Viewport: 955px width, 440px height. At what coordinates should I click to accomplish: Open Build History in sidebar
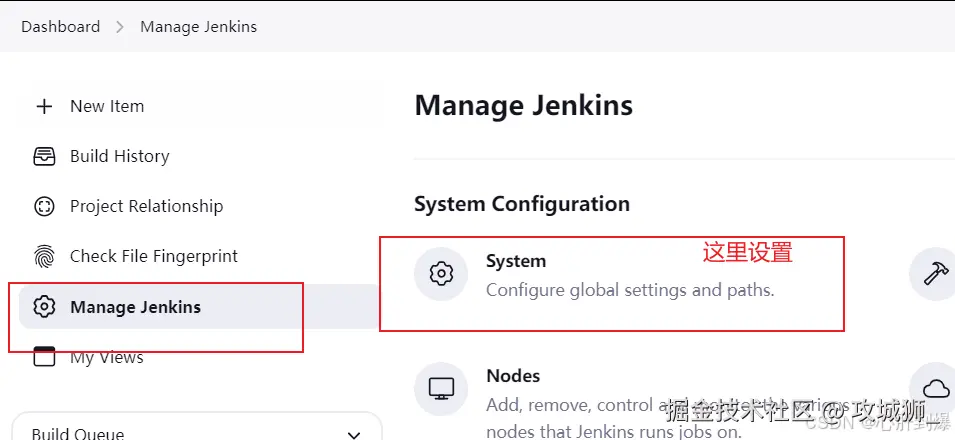point(119,156)
